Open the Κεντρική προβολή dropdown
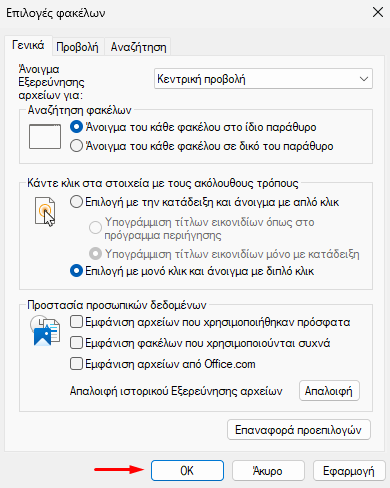 (263, 79)
